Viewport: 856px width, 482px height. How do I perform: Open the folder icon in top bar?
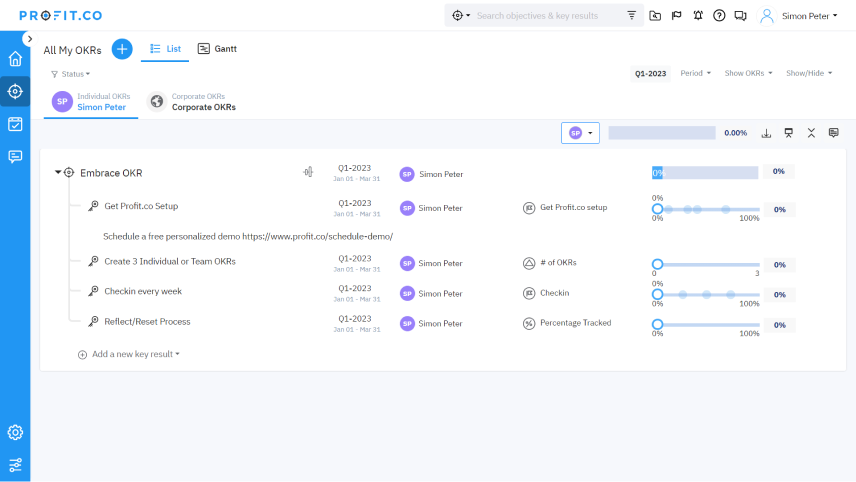click(655, 16)
